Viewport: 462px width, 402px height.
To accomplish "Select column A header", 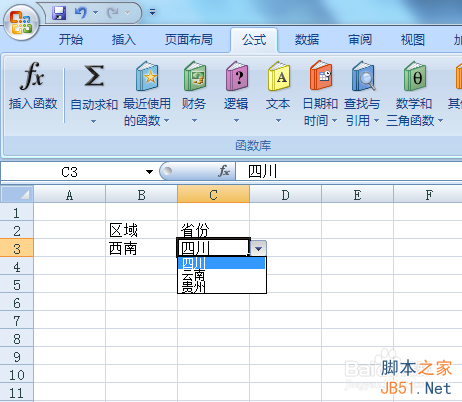I will point(69,195).
